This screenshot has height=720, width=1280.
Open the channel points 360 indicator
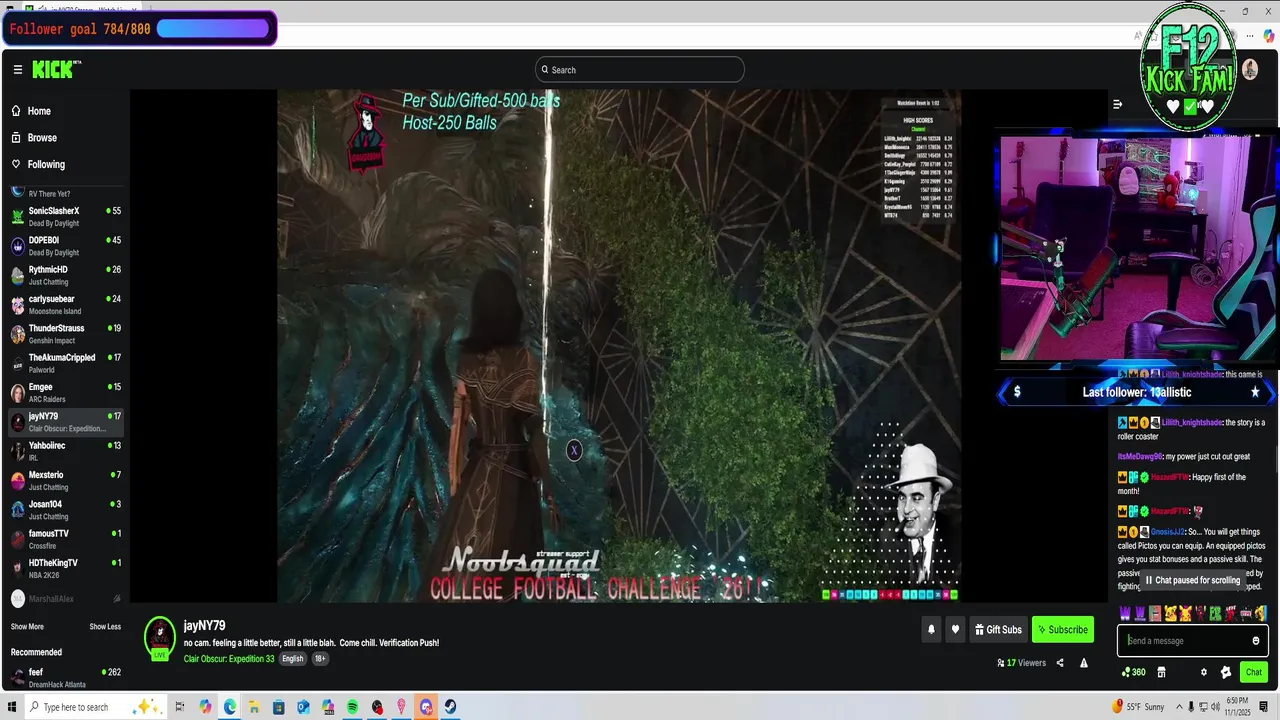coord(1134,672)
